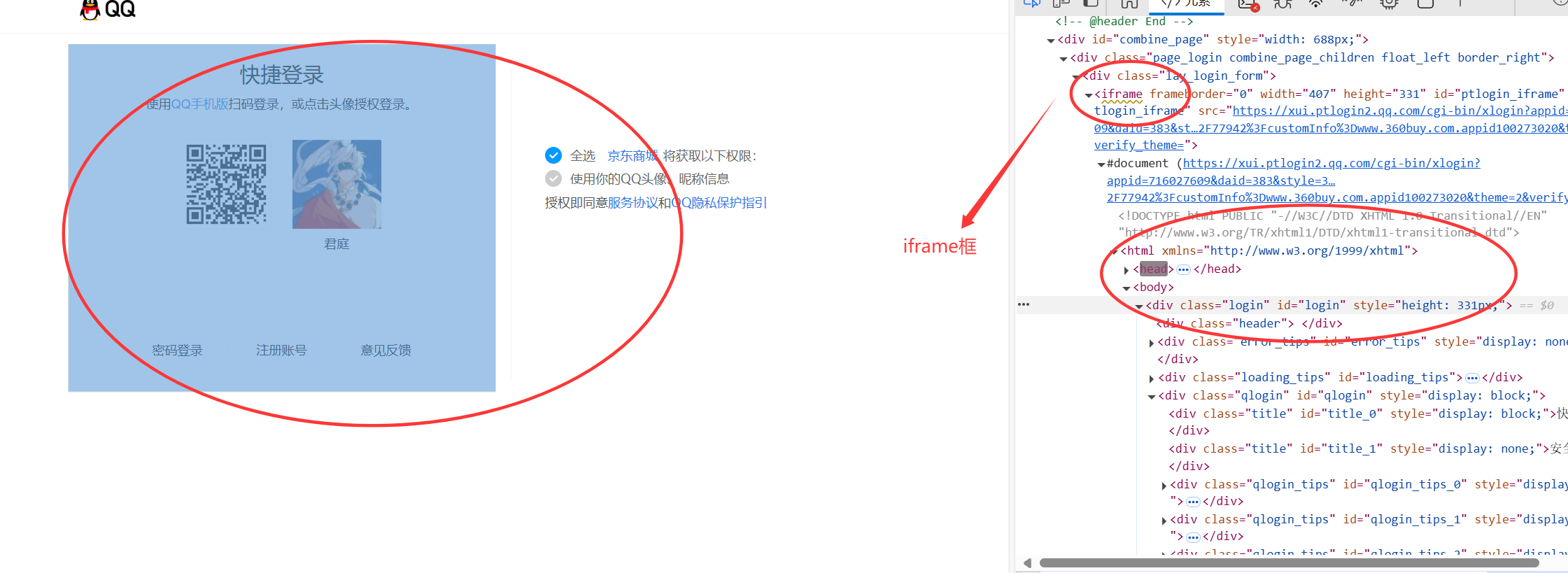Screen dimensions: 1568x573
Task: Collapse the #document node
Action: [x=1101, y=164]
